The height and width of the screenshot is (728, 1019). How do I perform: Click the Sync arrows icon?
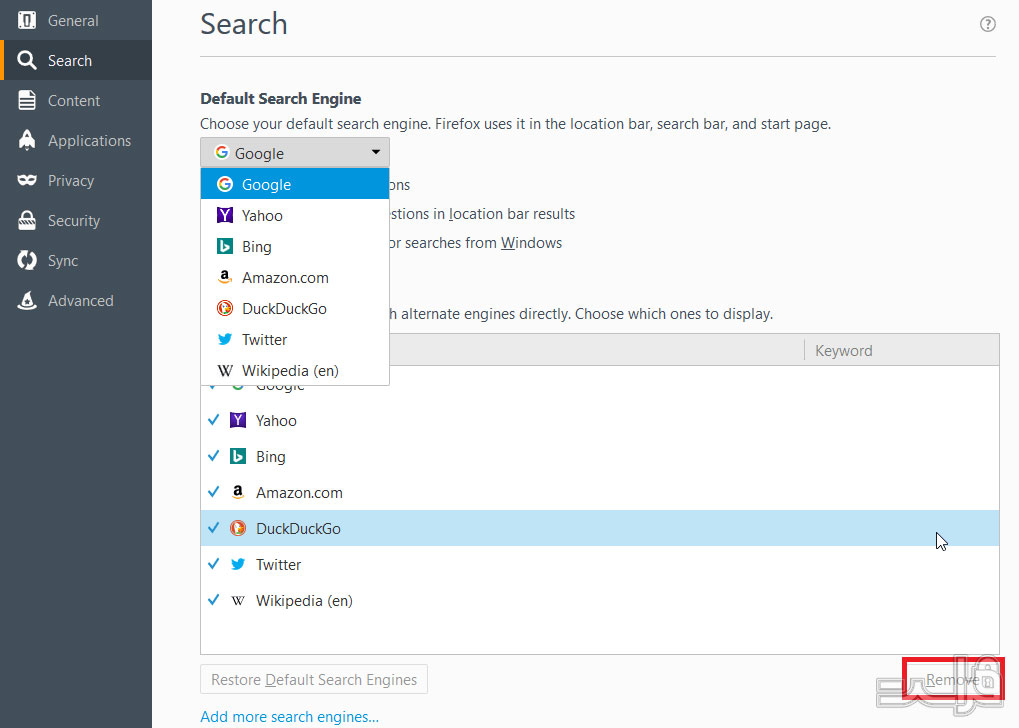(27, 261)
